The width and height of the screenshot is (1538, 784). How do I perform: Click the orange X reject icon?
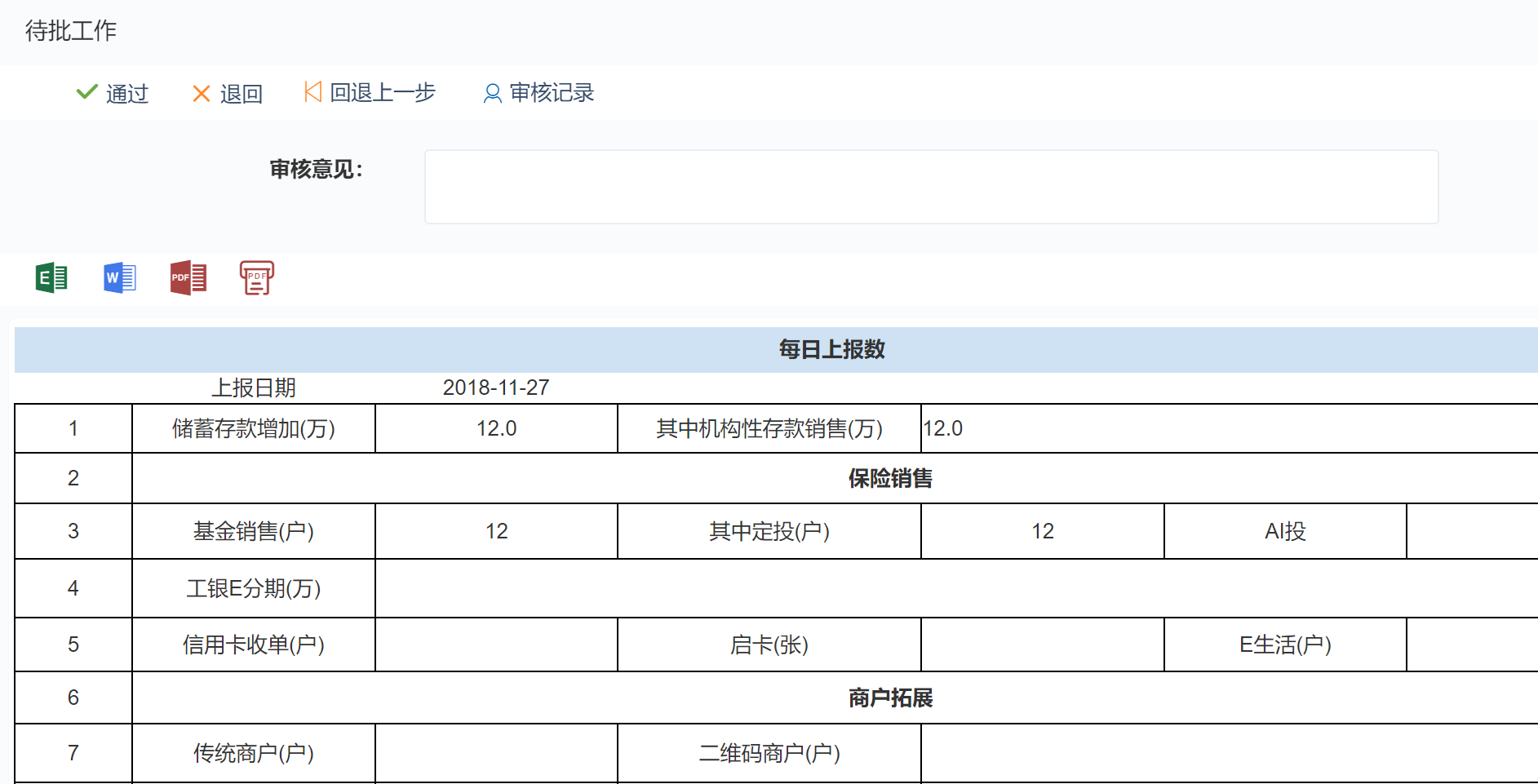[x=202, y=94]
